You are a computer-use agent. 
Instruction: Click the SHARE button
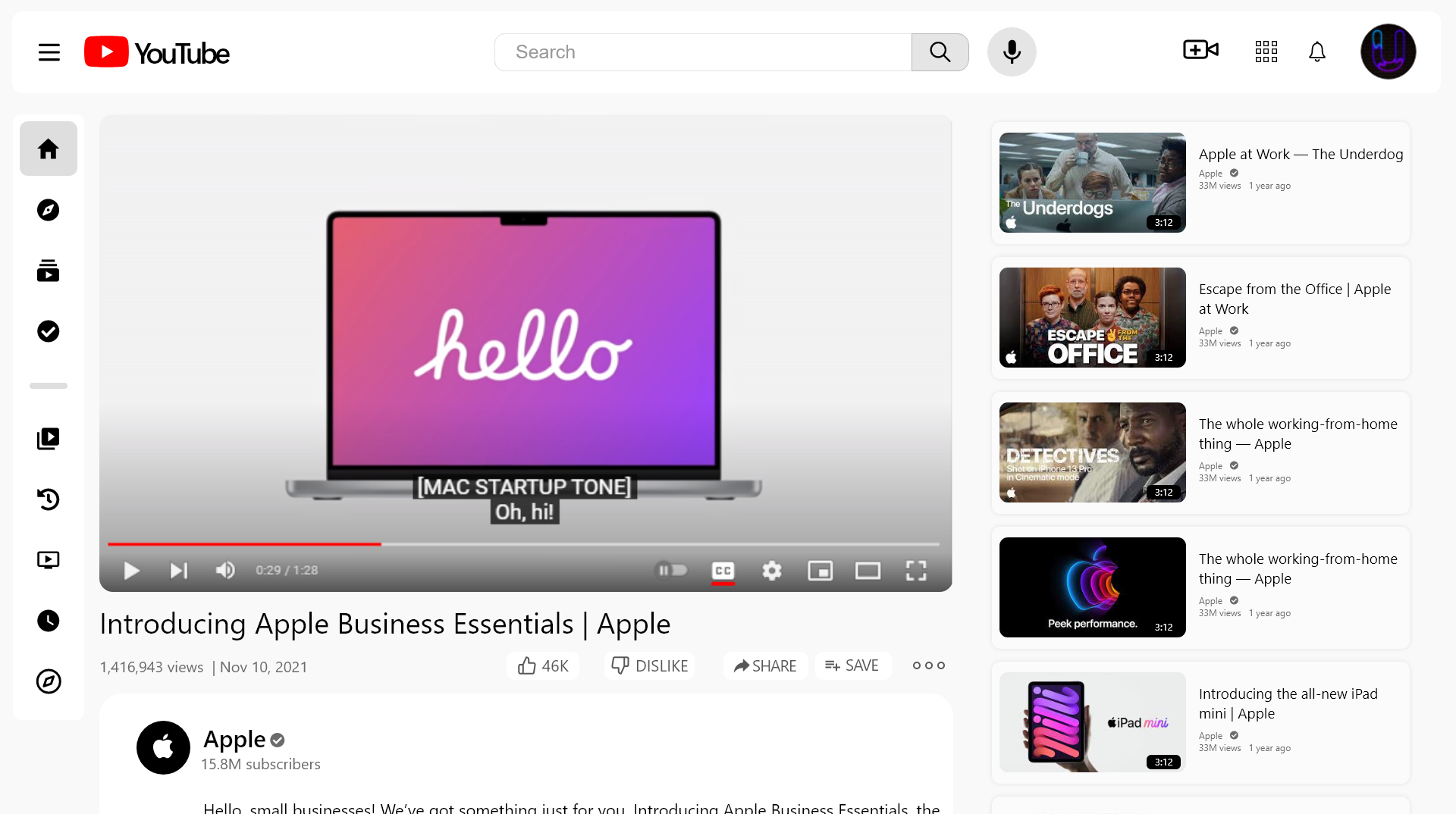[765, 666]
